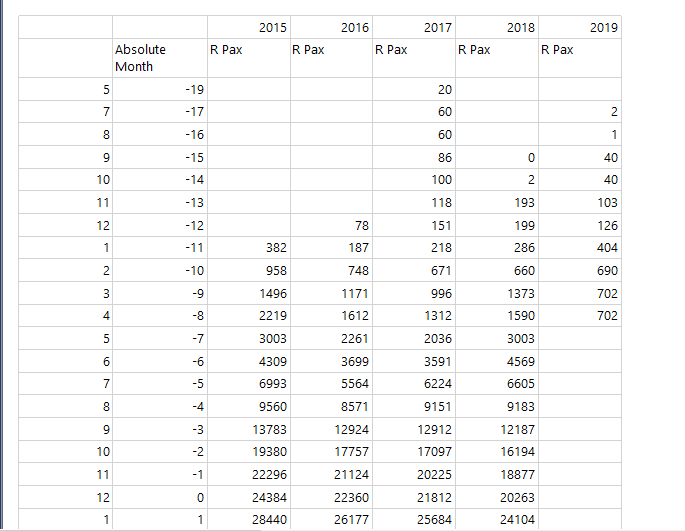Screen dimensions: 685x531
Task: Select the cell with value 21812
Action: tap(414, 497)
